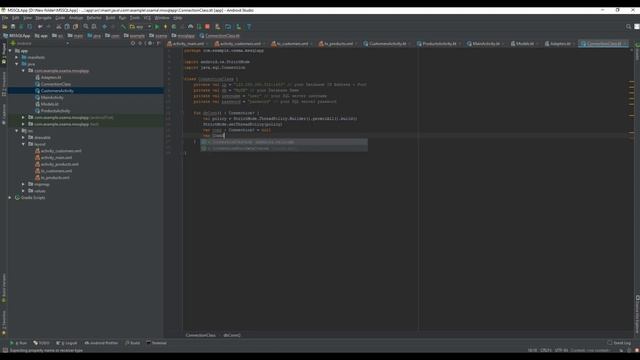Click the MSSQLApp breadcrumb in navigation bar
Screen dimensions: 640x360
17,36
